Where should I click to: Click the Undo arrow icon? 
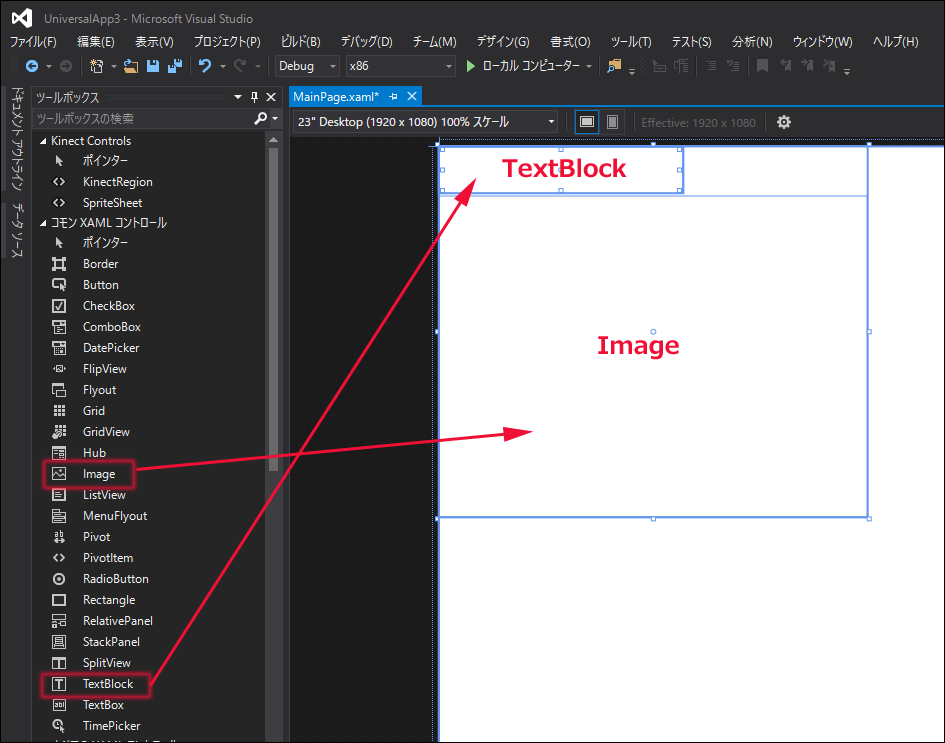[x=205, y=66]
